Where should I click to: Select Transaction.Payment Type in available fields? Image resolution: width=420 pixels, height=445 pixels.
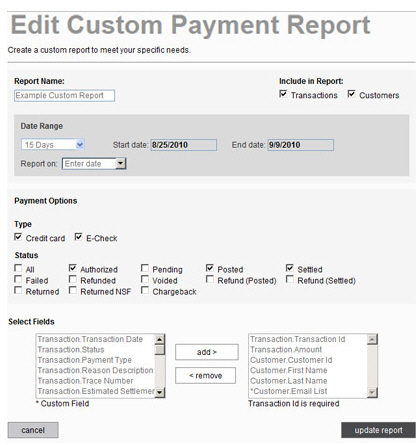pos(95,360)
